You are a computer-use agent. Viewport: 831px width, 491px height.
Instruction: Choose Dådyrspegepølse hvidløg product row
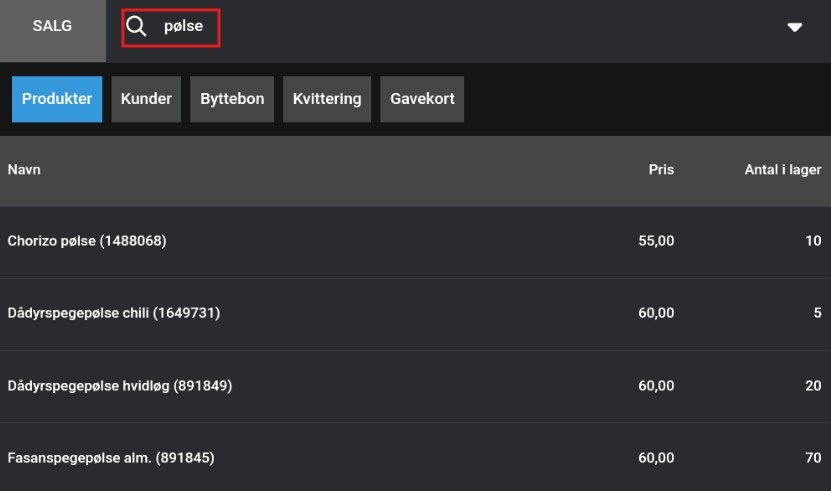point(120,386)
